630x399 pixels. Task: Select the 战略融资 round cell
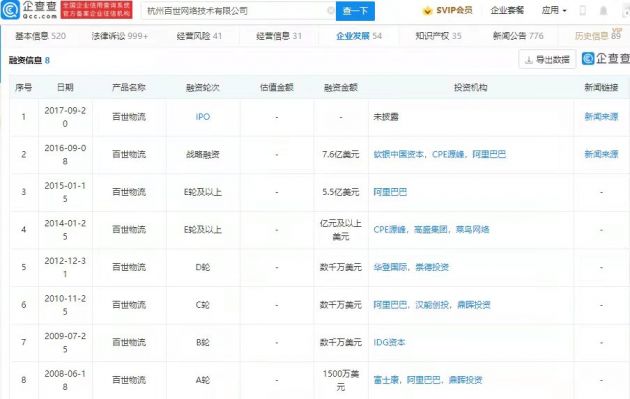[202, 154]
